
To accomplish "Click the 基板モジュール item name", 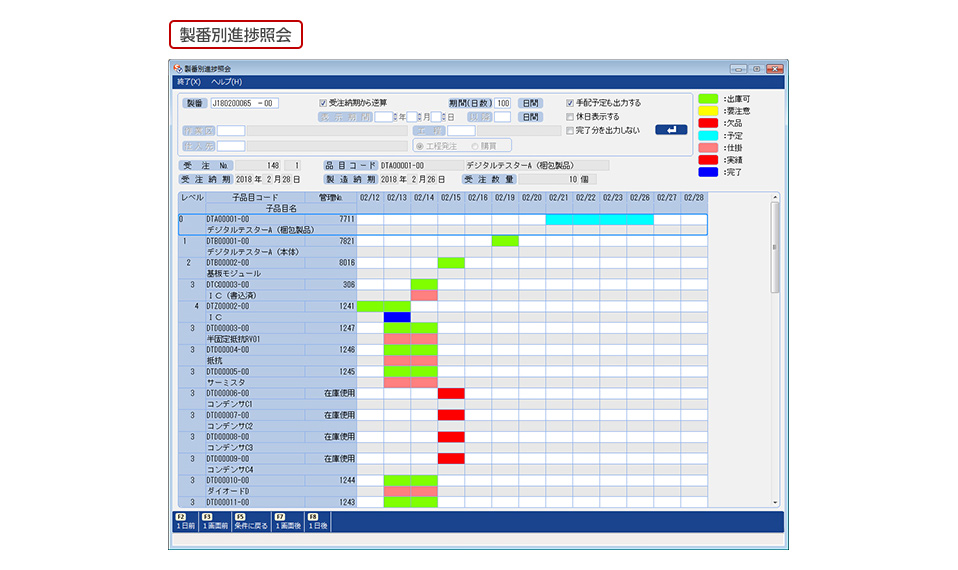I will click(233, 274).
